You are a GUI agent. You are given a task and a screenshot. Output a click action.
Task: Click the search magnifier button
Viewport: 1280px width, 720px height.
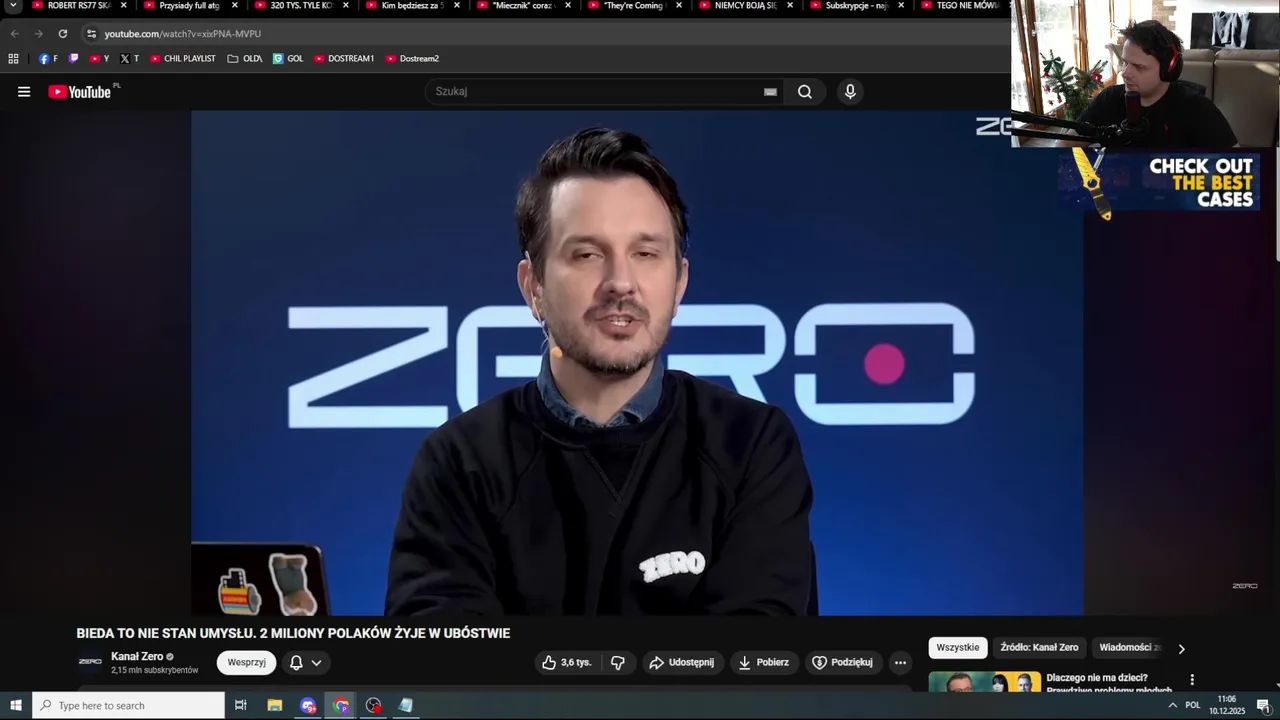click(x=805, y=92)
